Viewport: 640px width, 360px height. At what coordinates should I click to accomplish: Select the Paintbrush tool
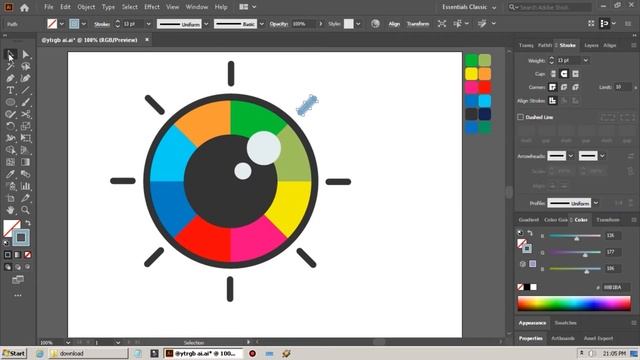(26, 102)
